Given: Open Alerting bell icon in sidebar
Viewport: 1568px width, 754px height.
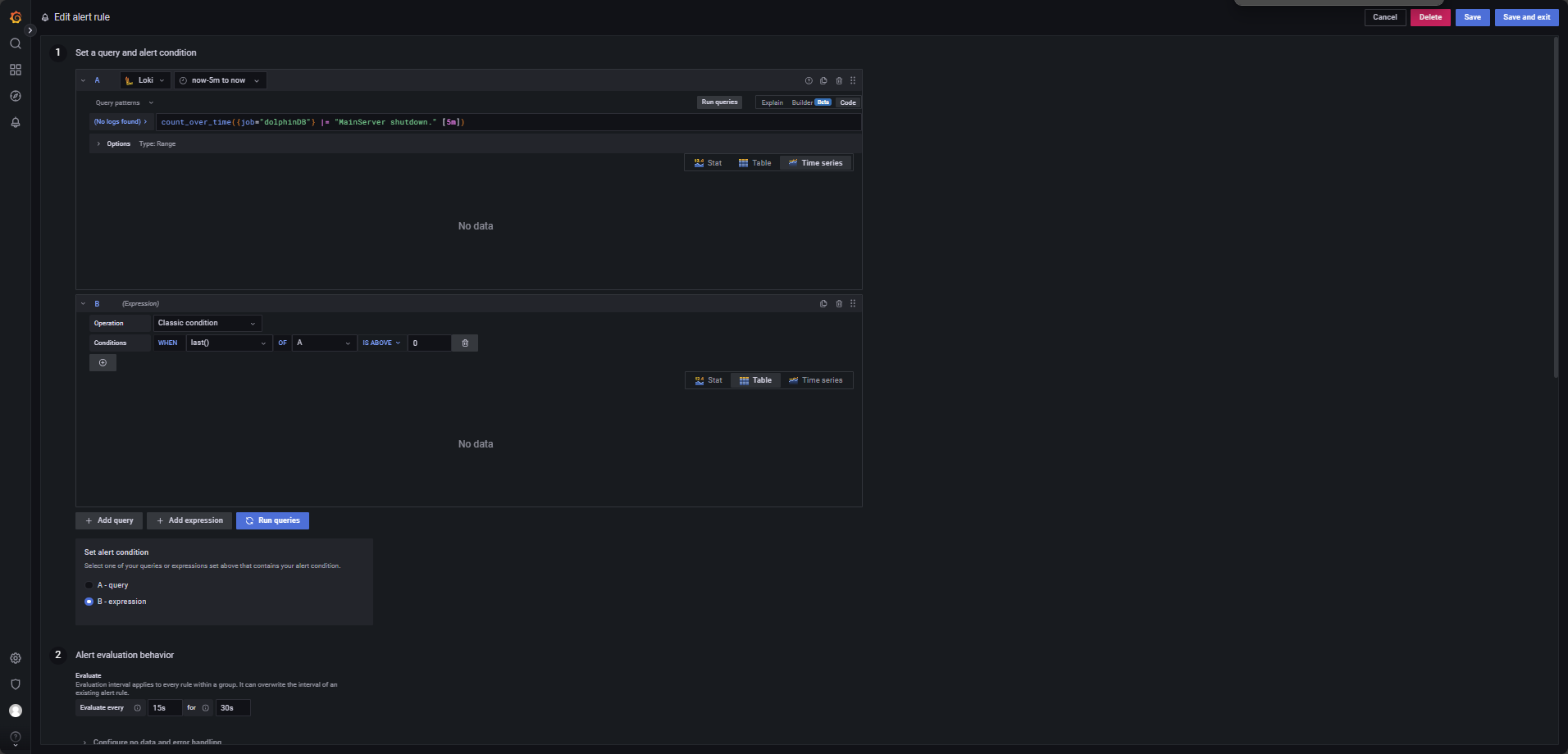Looking at the screenshot, I should 16,122.
